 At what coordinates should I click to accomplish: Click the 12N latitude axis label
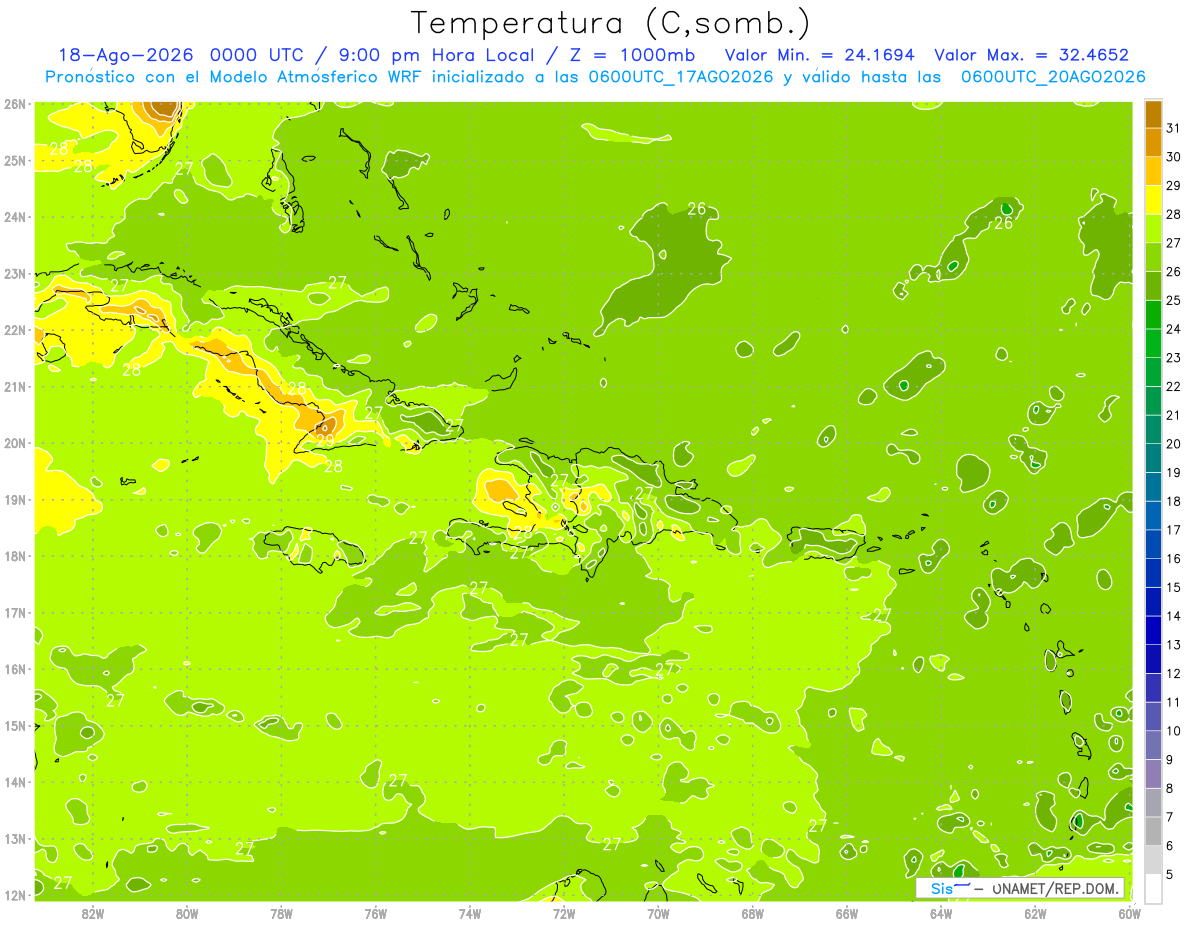[16, 895]
